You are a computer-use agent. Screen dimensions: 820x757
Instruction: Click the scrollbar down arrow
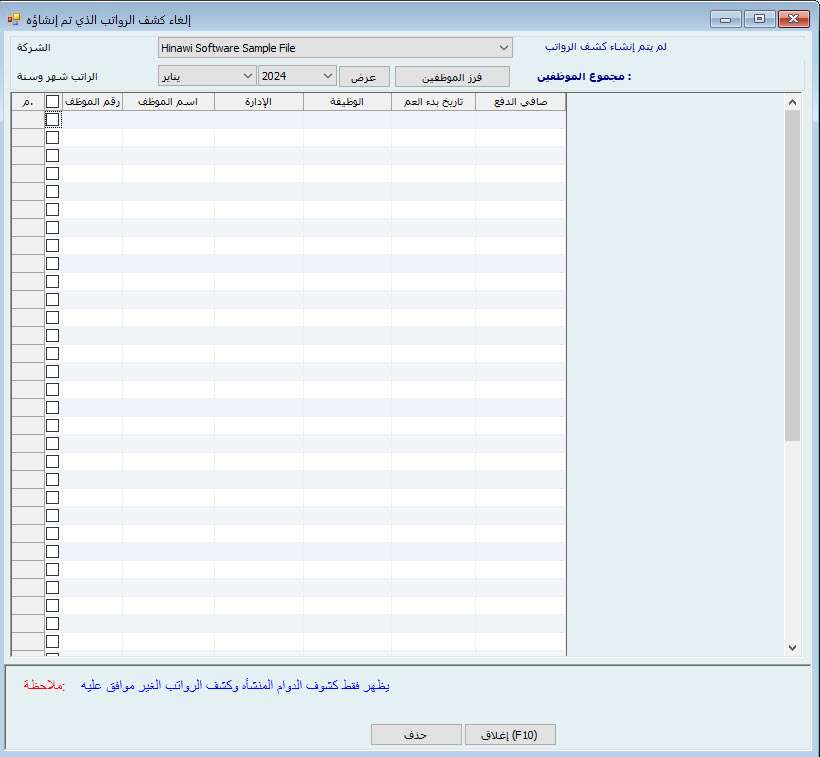[x=793, y=648]
